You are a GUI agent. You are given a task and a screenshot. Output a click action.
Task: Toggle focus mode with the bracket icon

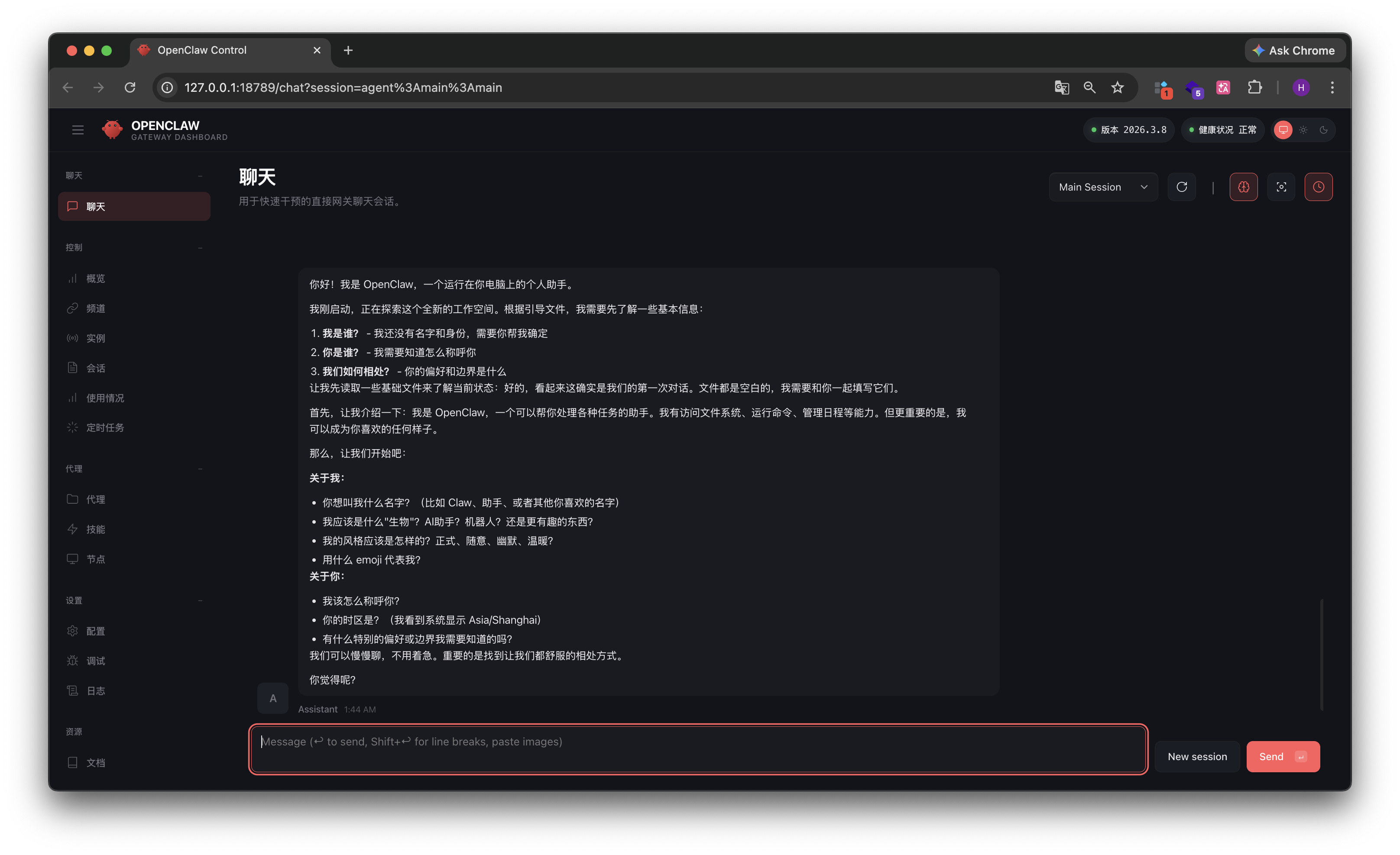coord(1281,187)
